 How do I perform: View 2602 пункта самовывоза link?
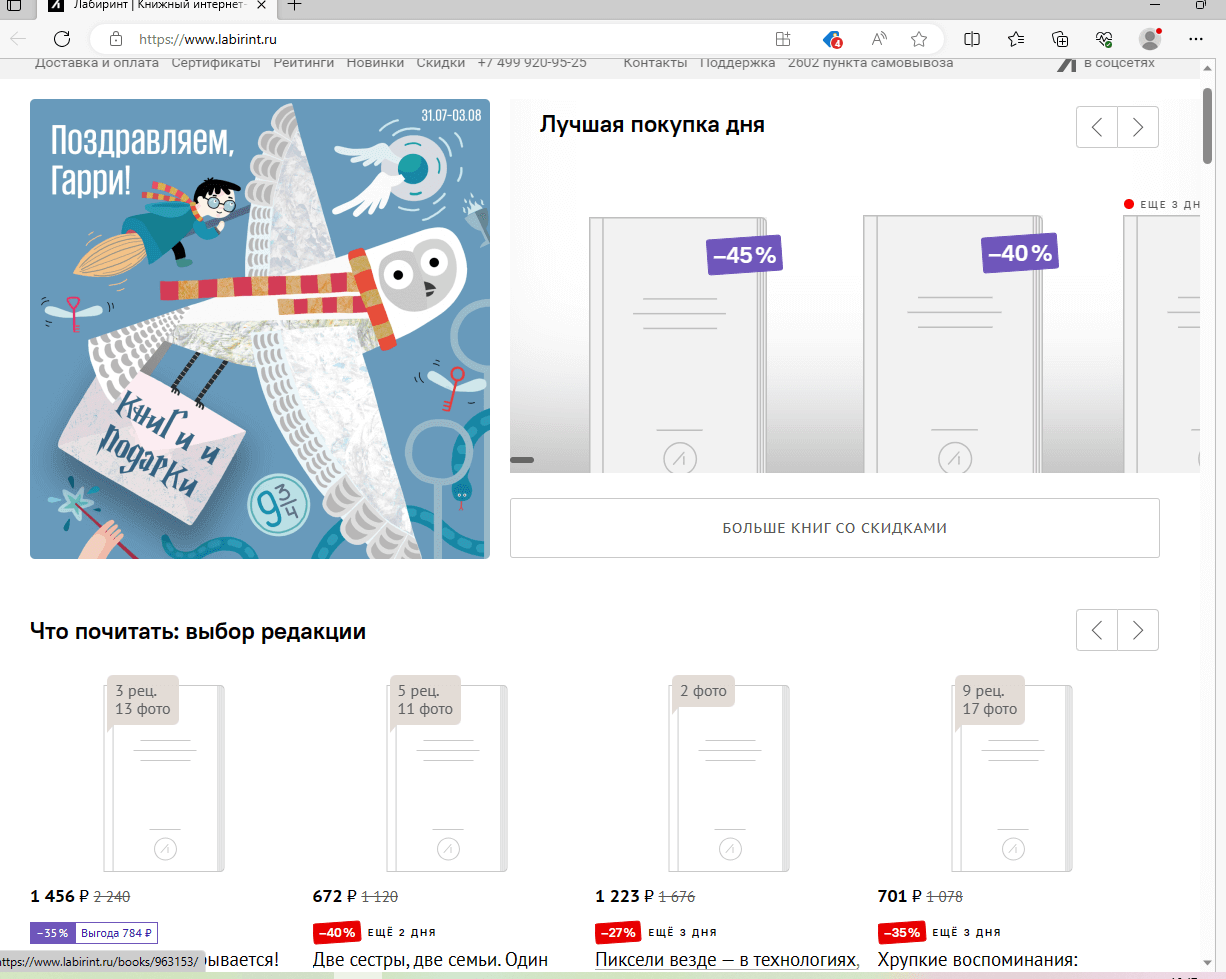pyautogui.click(x=870, y=63)
